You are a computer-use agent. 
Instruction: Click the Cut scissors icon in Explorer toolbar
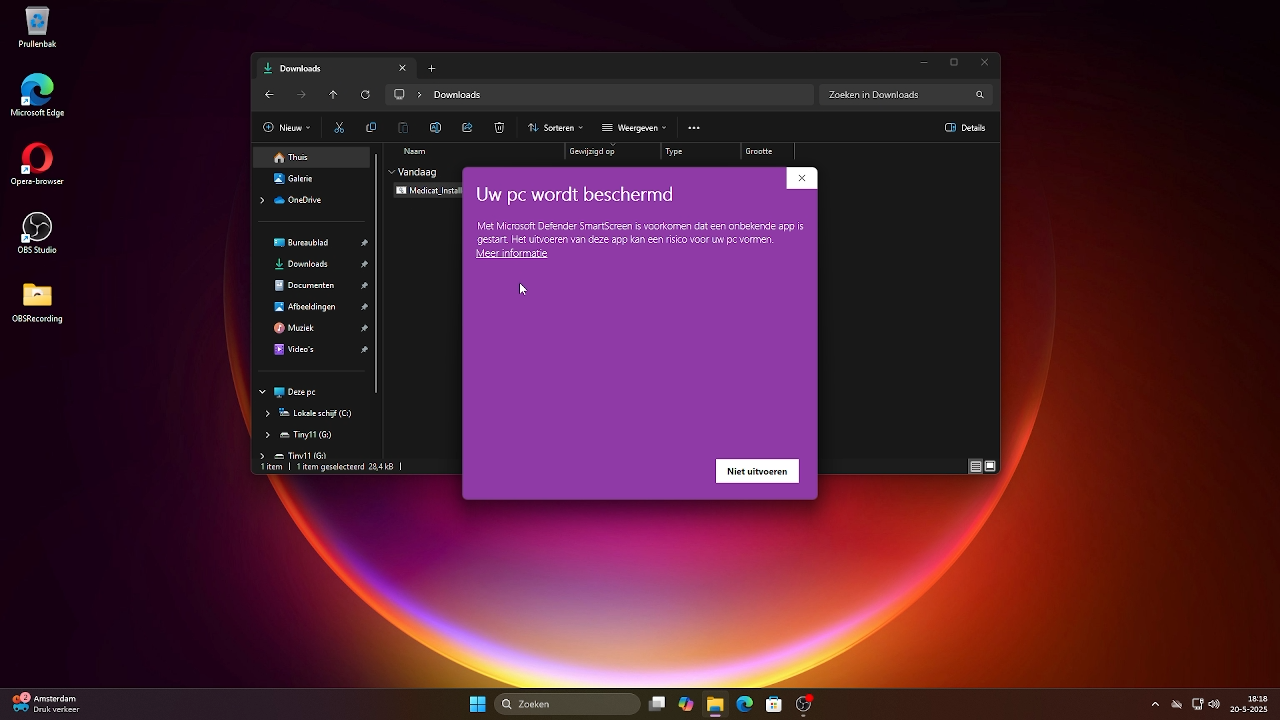pos(339,128)
